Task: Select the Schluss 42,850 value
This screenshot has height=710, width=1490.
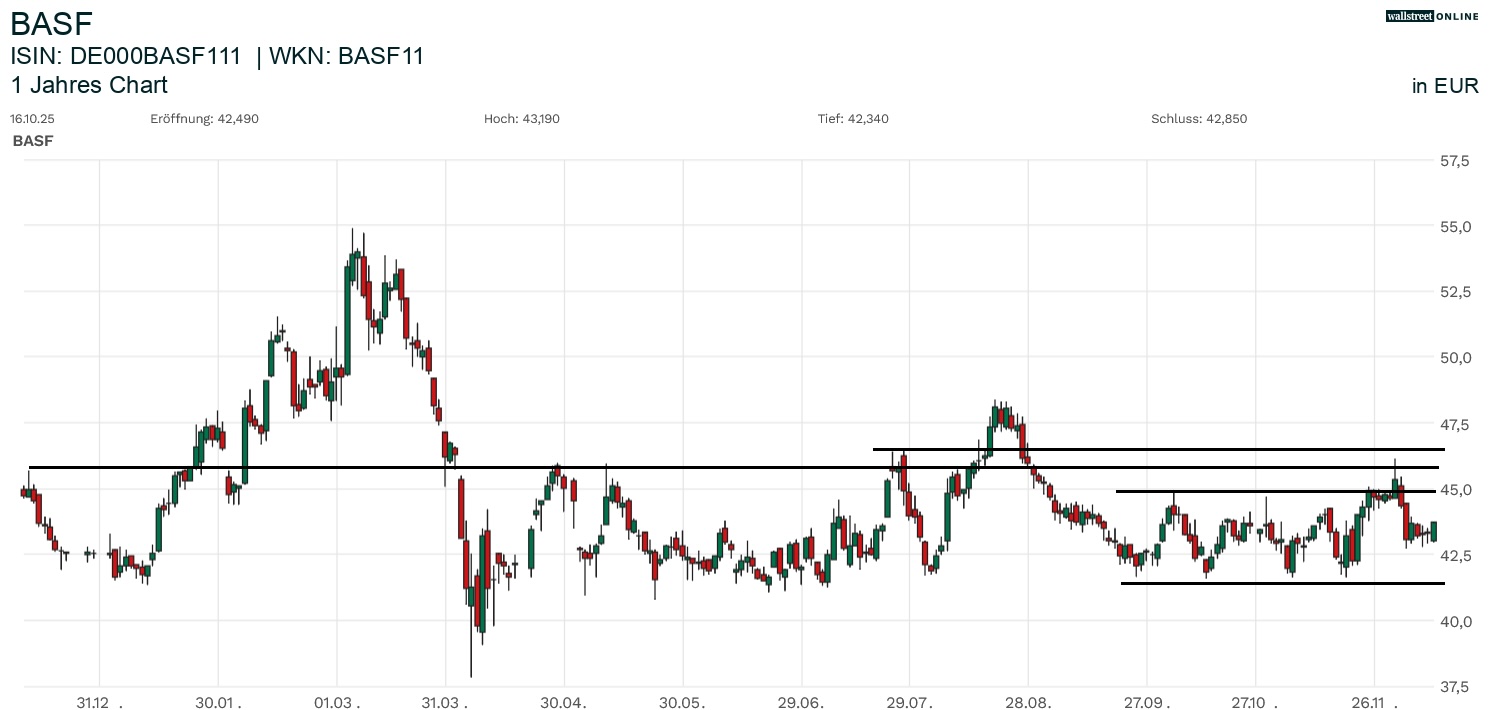Action: tap(1201, 118)
